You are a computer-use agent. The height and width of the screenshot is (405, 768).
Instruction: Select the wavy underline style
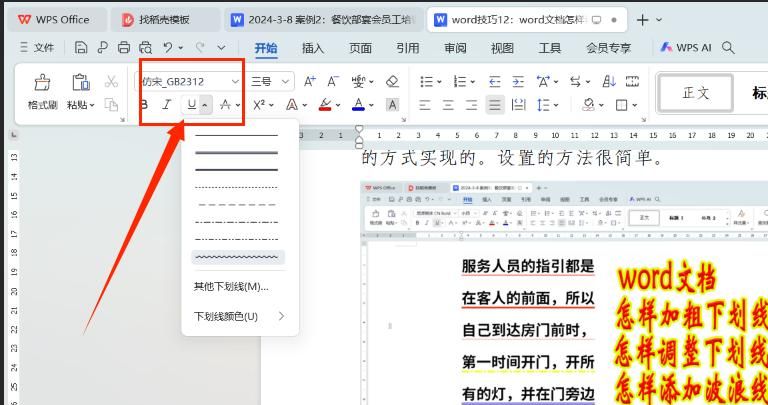[238, 257]
